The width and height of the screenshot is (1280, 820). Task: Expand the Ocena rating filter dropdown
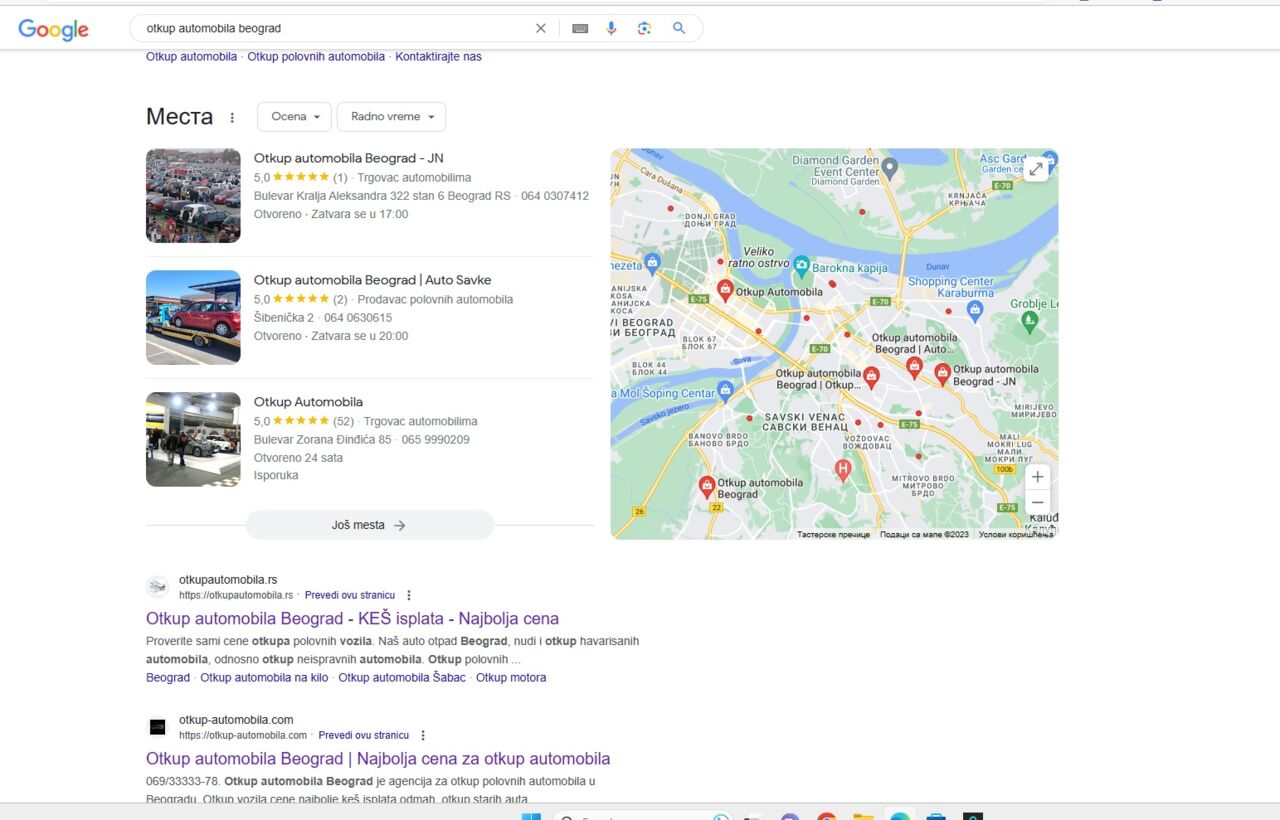point(294,117)
